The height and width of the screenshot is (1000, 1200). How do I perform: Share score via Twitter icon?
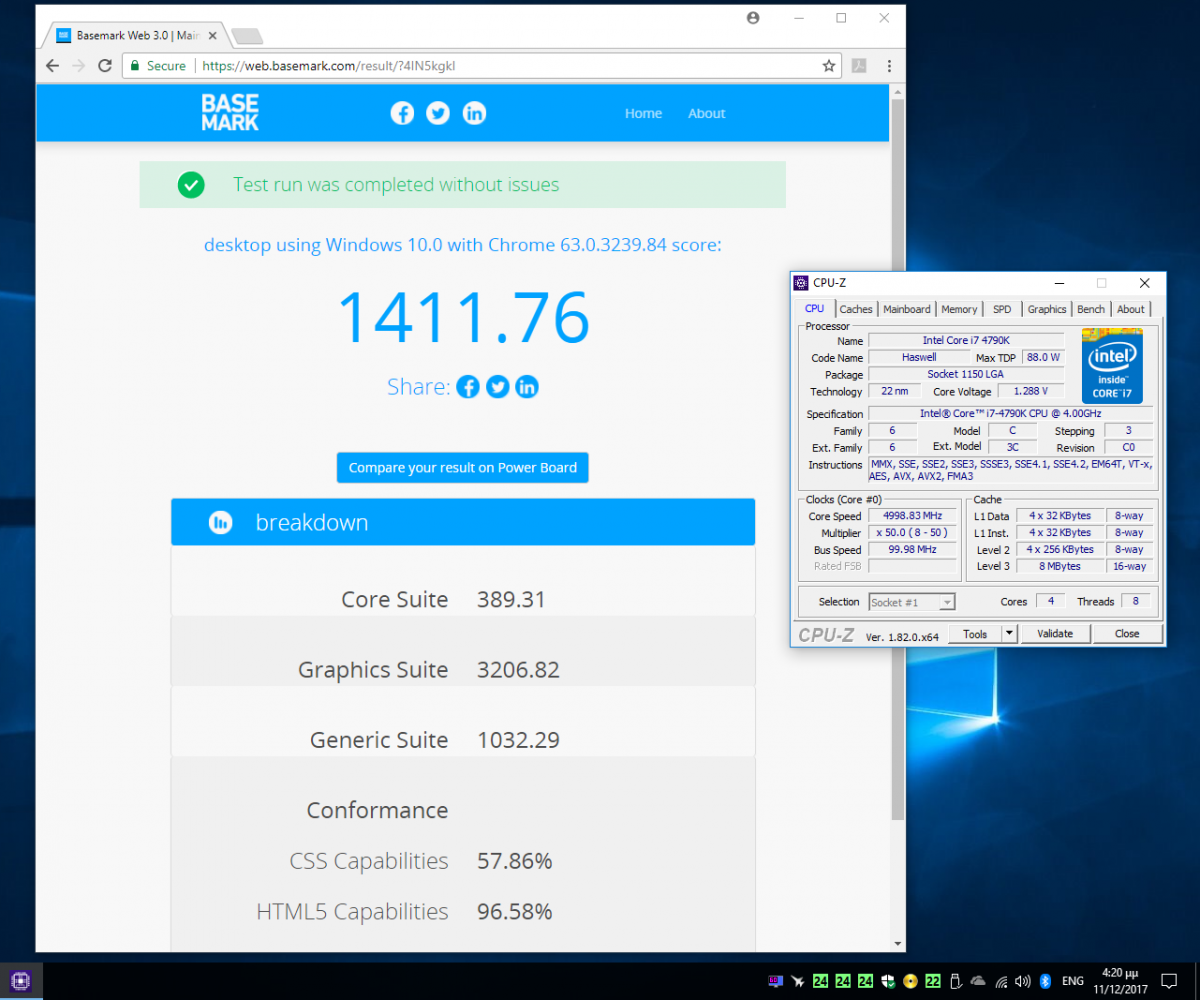click(x=498, y=387)
